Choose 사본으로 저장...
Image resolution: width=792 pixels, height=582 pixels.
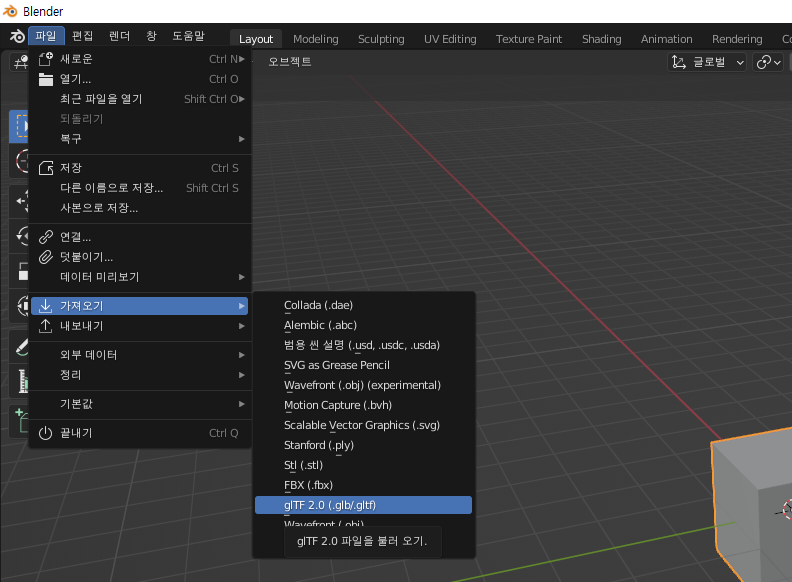(140, 208)
